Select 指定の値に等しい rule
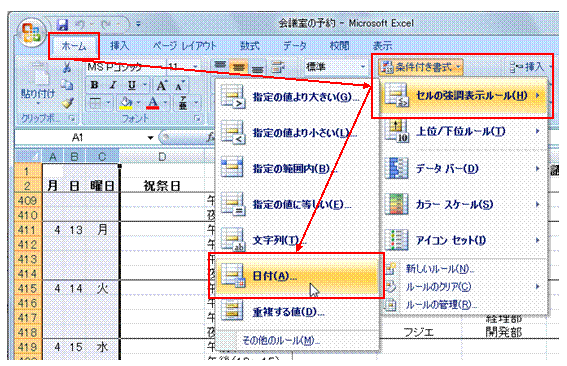 point(297,205)
